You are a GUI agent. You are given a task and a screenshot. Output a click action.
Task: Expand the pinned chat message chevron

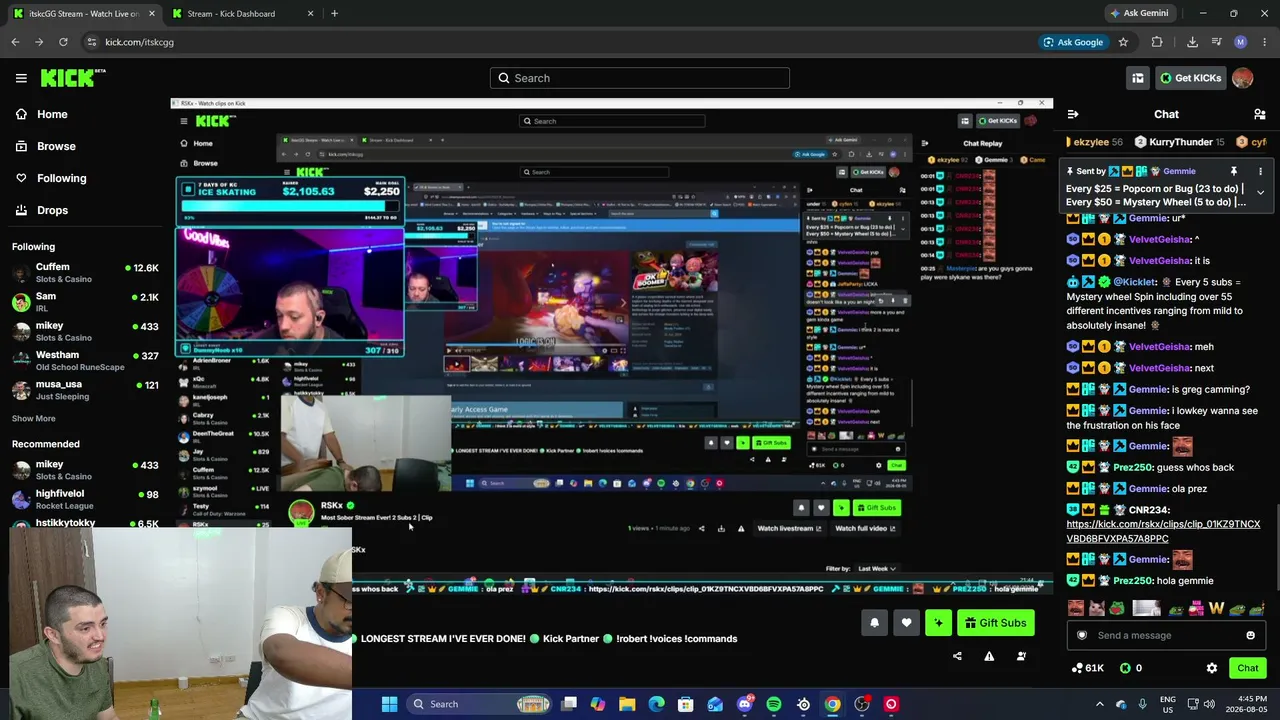(1260, 192)
